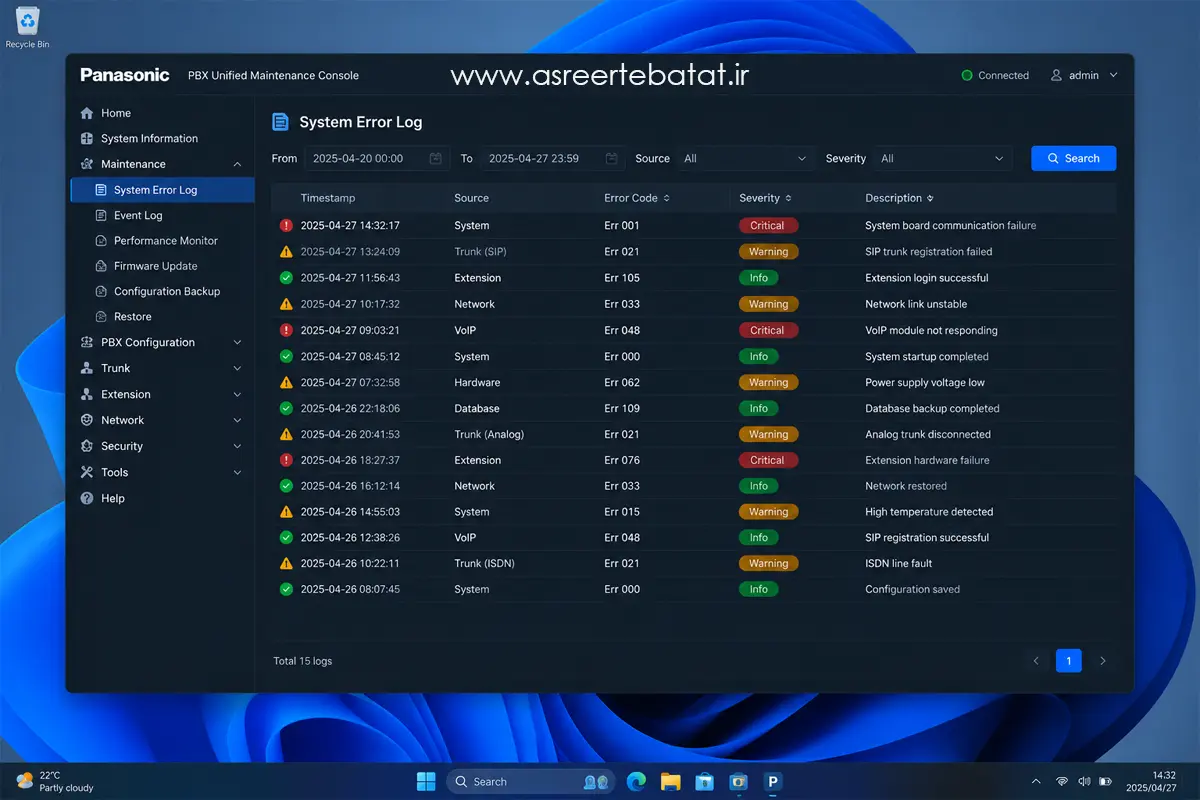1200x800 pixels.
Task: Select the 'Database backup completed' description
Action: pos(932,408)
